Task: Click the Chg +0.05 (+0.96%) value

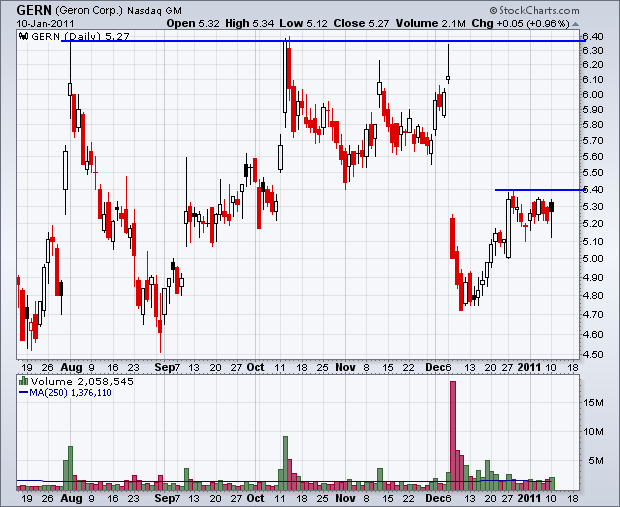Action: (x=520, y=24)
